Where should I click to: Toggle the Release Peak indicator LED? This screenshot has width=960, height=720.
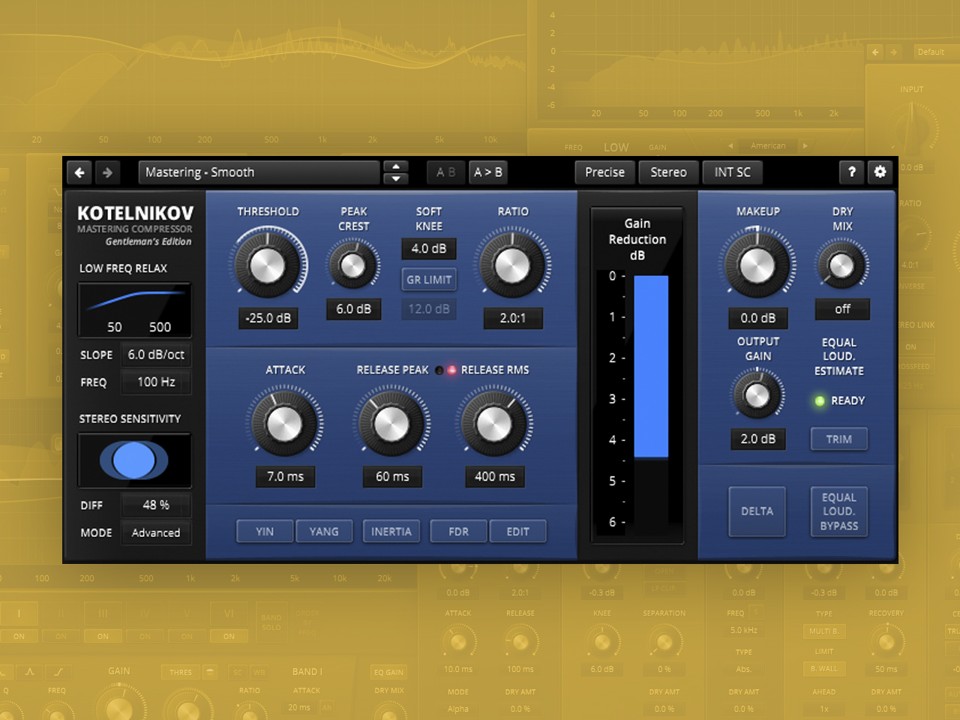439,370
